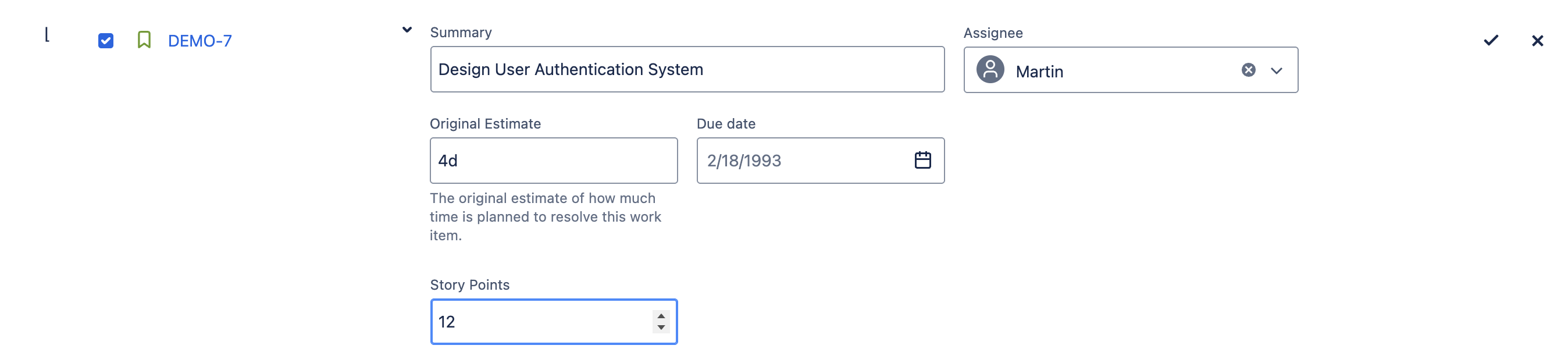The image size is (1568, 363).
Task: Click Martin's avatar icon
Action: (990, 70)
